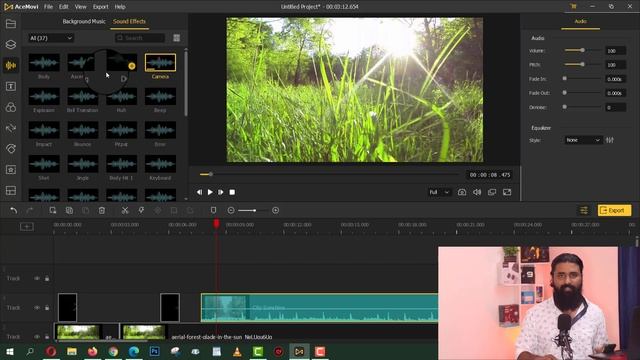Switch sound list to grid view icon

coord(177,38)
